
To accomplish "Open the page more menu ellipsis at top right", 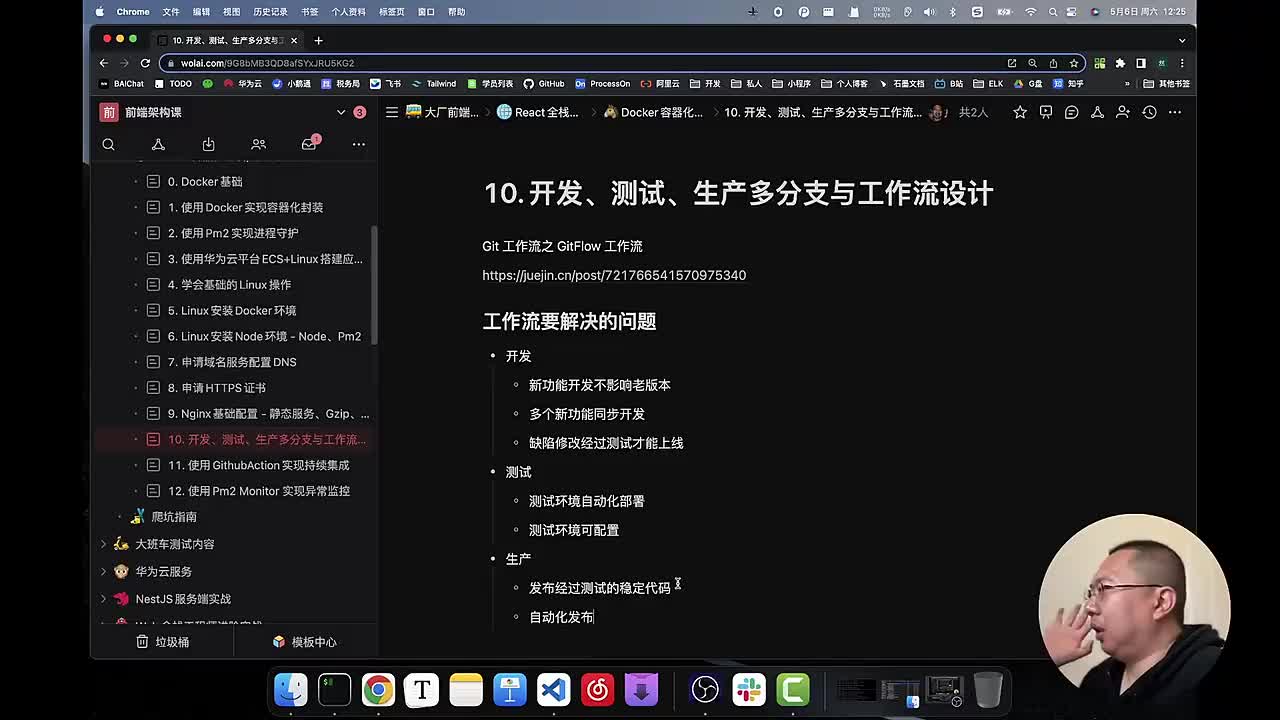I will pos(1175,112).
